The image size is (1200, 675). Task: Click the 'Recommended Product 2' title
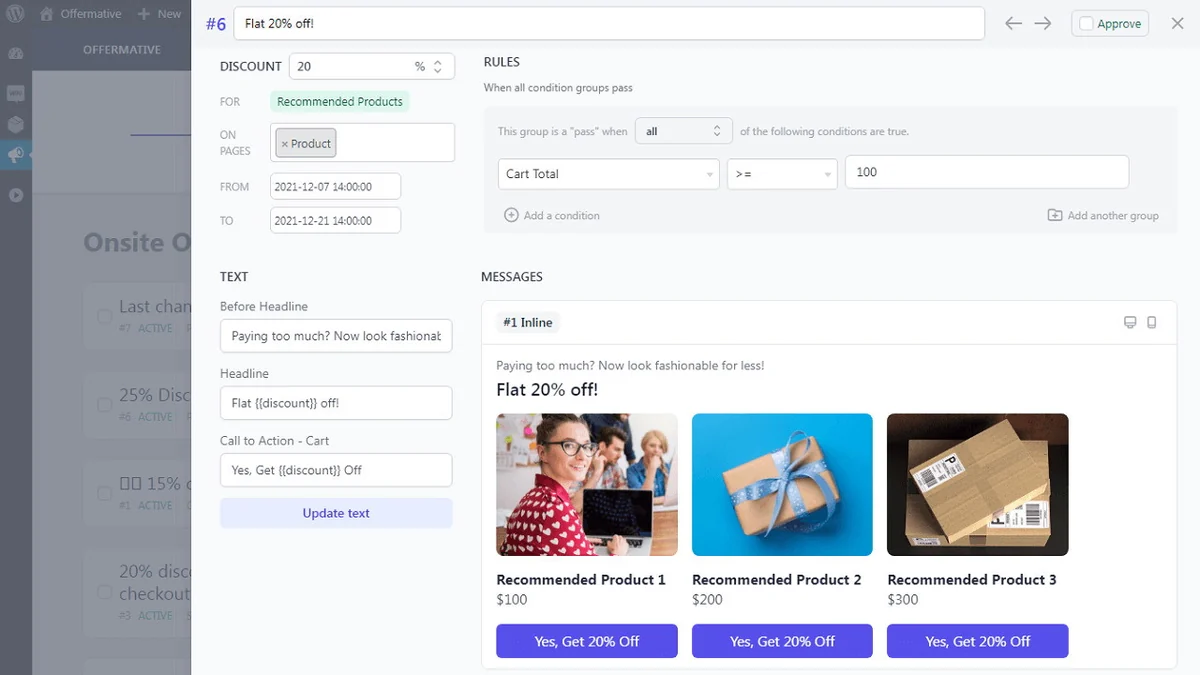[x=777, y=580]
